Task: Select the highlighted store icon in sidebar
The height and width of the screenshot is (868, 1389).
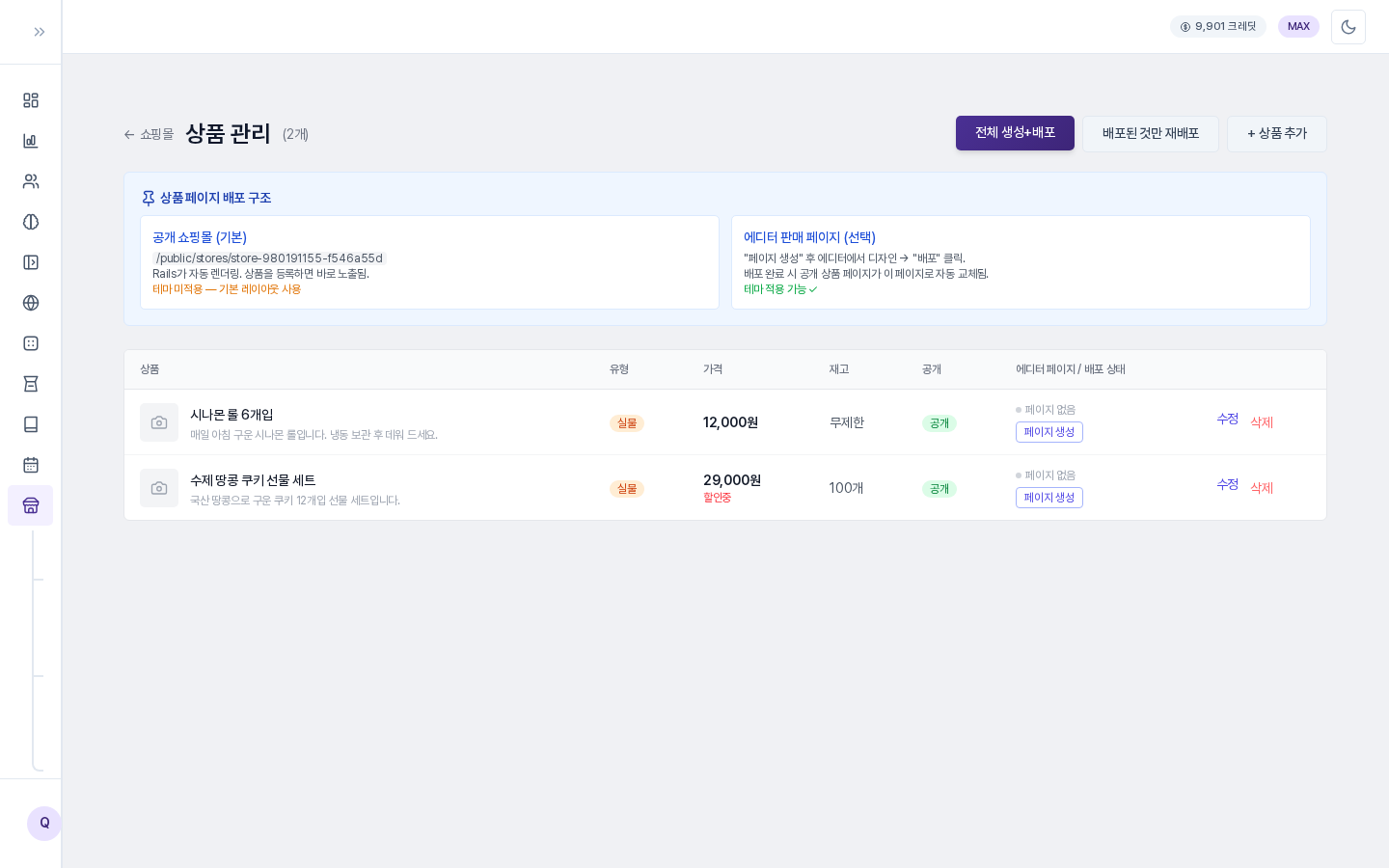Action: (31, 505)
